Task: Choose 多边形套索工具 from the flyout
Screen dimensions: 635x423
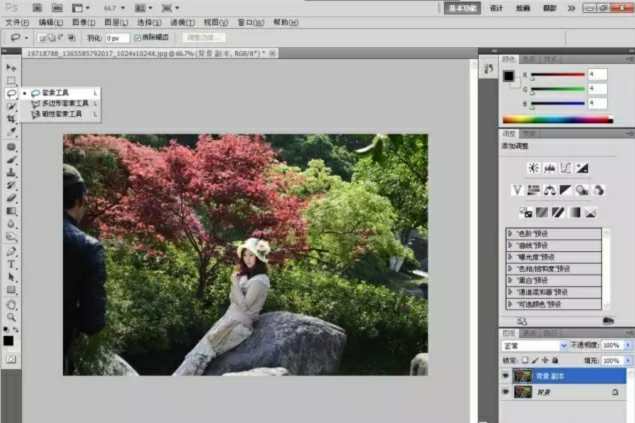Action: tap(61, 104)
